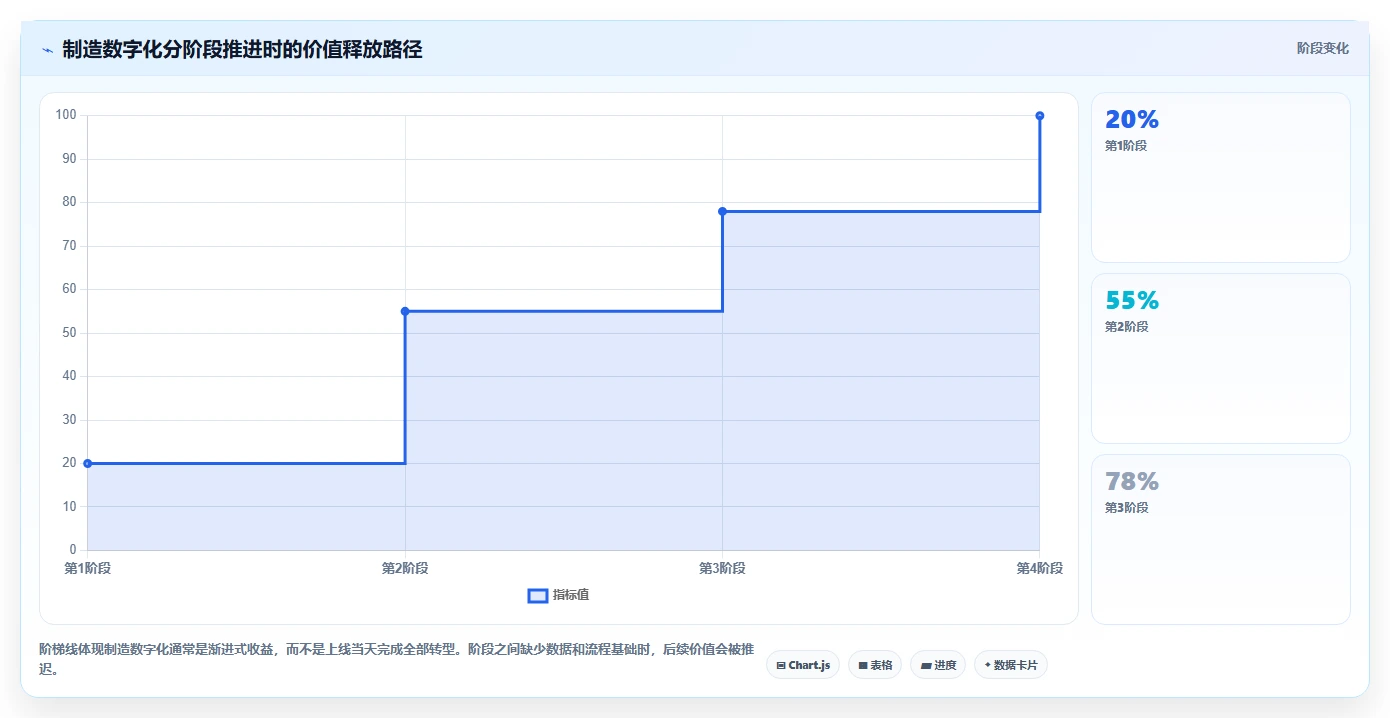
Task: Click the 指标值 legend text
Action: click(x=571, y=595)
